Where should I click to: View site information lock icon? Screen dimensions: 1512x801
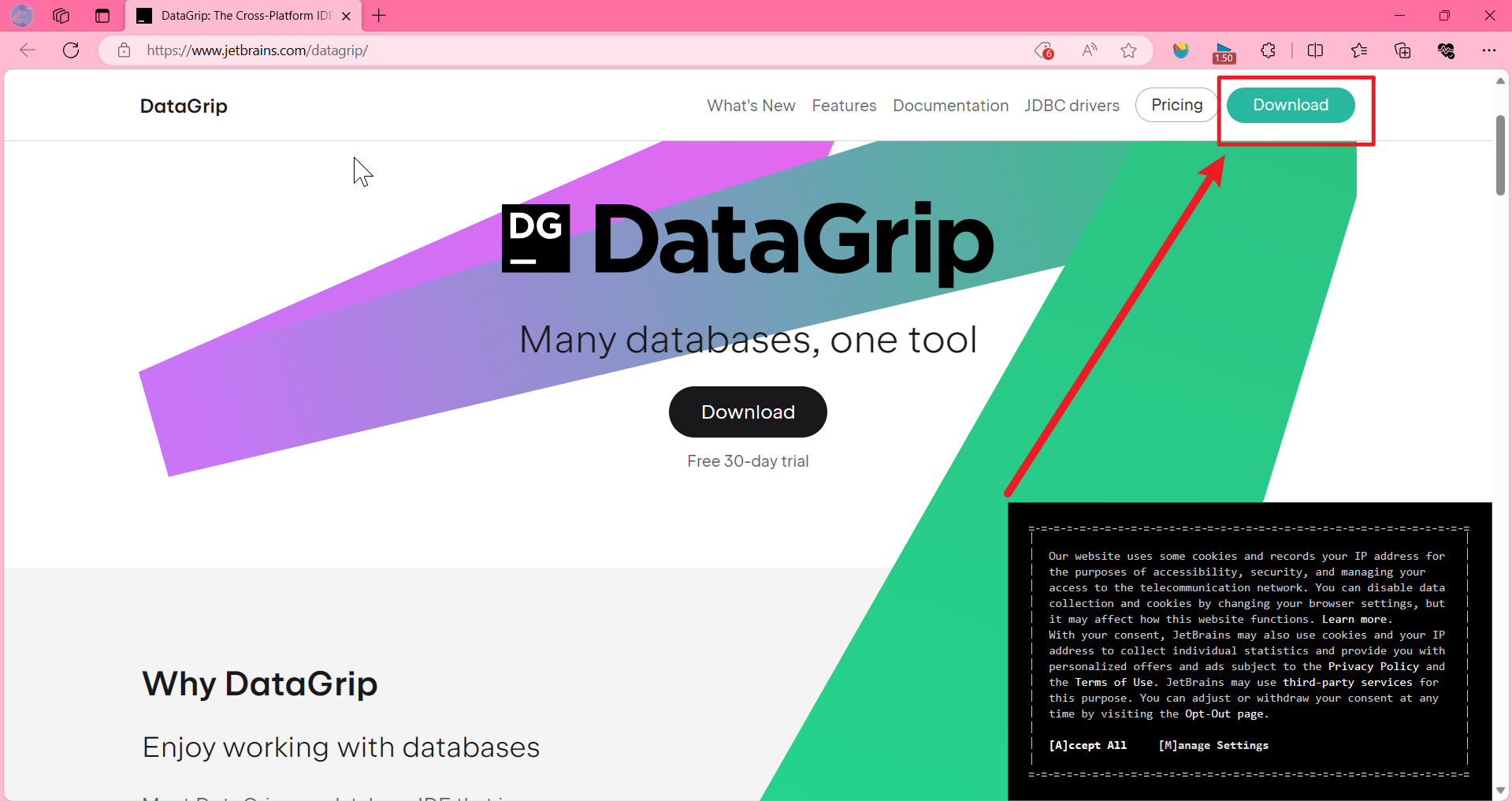pos(124,50)
